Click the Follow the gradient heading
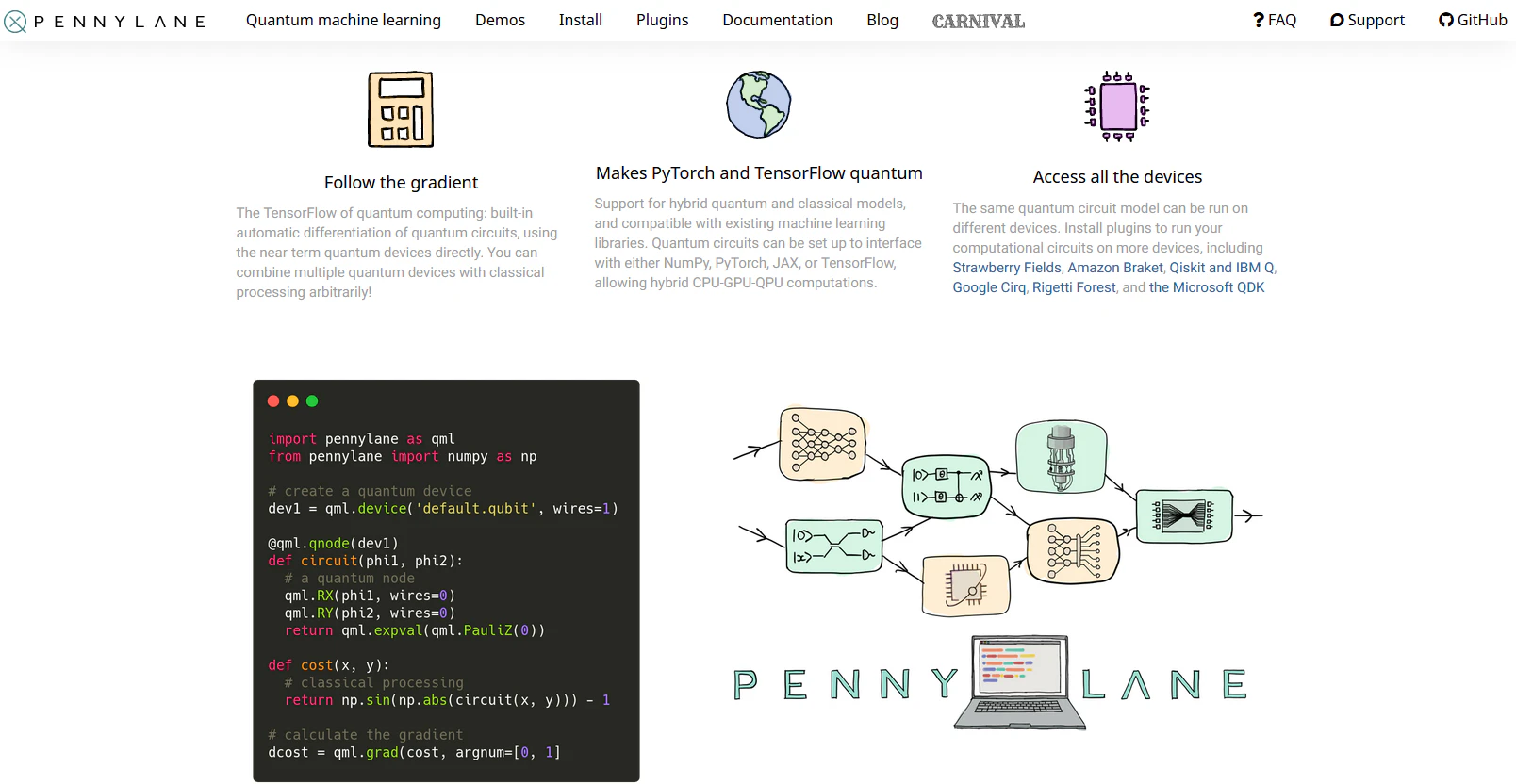The width and height of the screenshot is (1516, 784). pos(401,183)
